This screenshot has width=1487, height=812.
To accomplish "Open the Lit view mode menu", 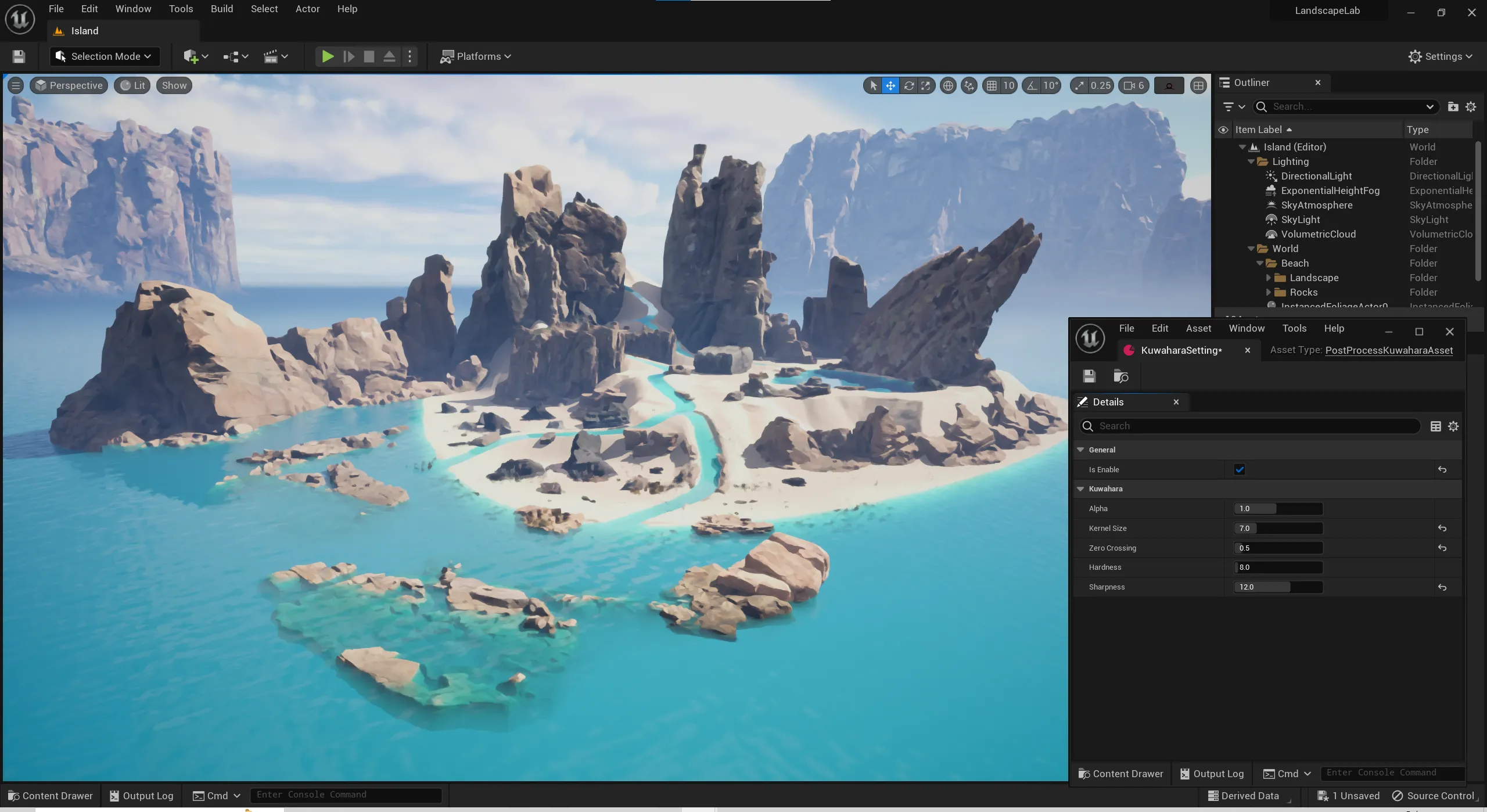I will [x=132, y=86].
